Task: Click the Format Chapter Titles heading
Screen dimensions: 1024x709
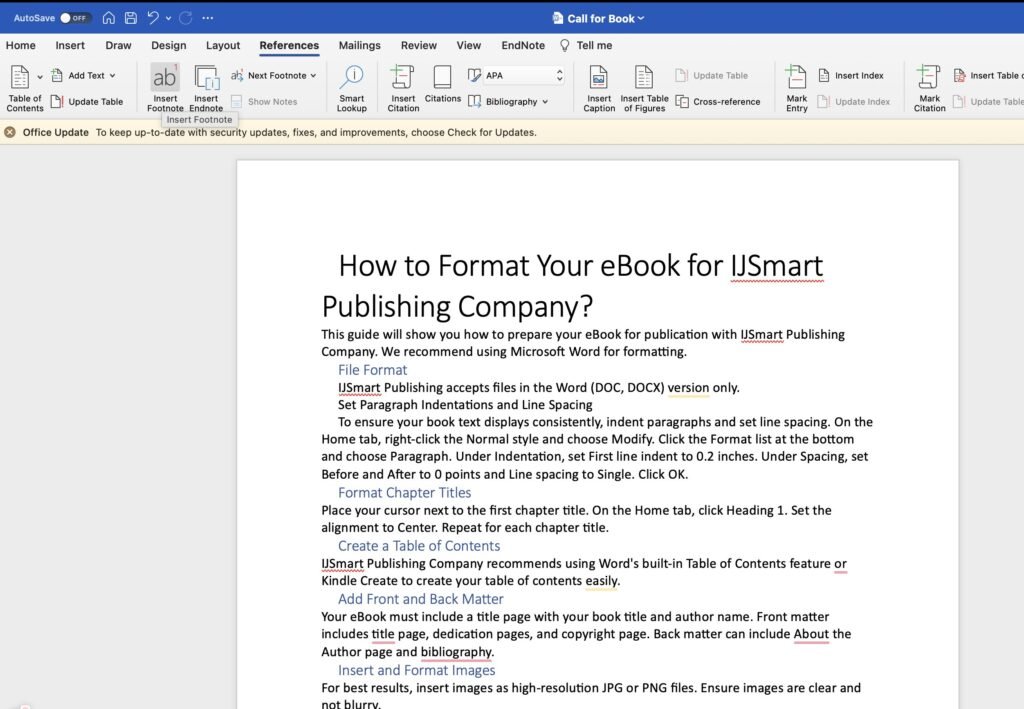Action: 404,493
